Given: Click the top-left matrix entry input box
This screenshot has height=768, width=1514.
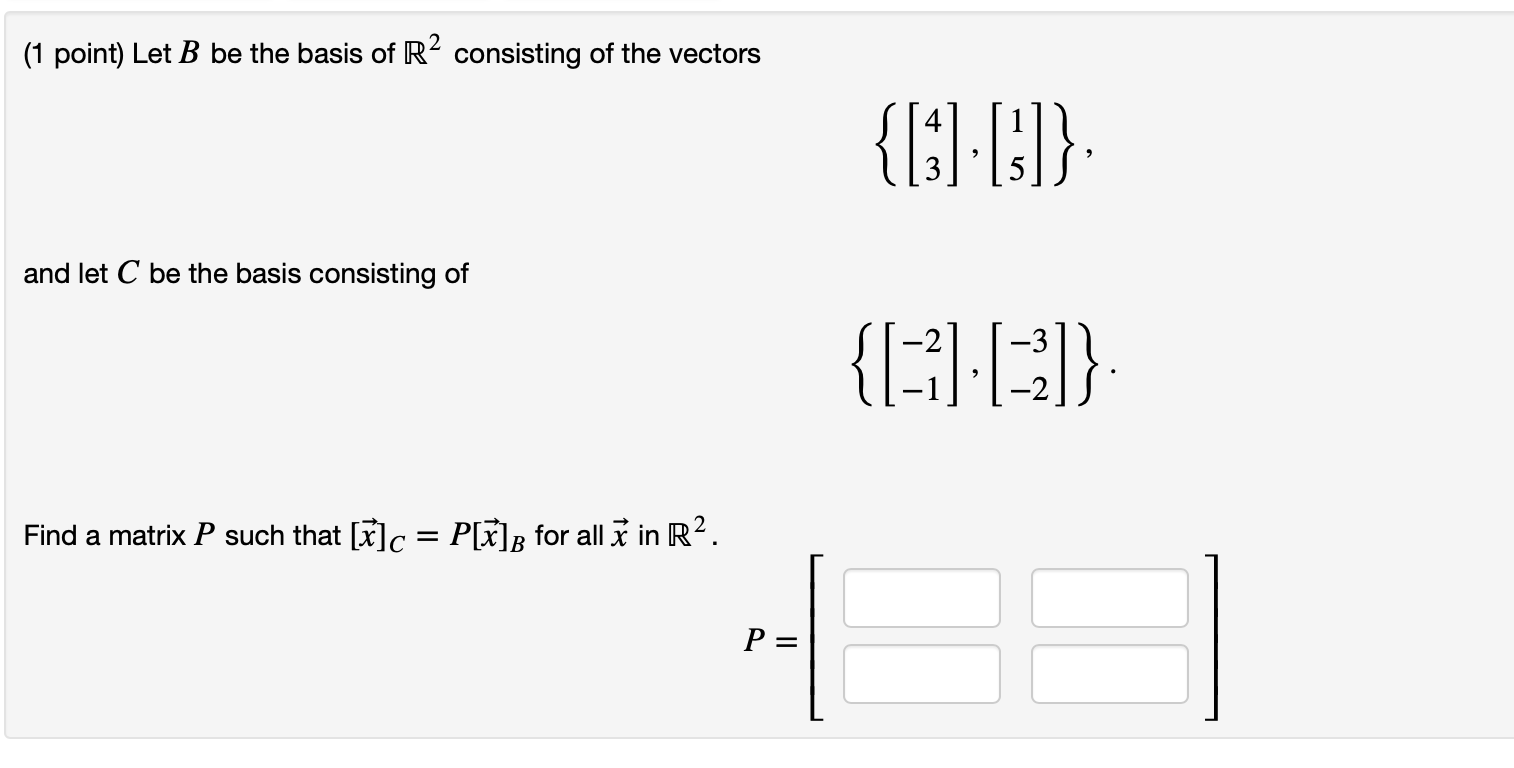Looking at the screenshot, I should click(921, 597).
